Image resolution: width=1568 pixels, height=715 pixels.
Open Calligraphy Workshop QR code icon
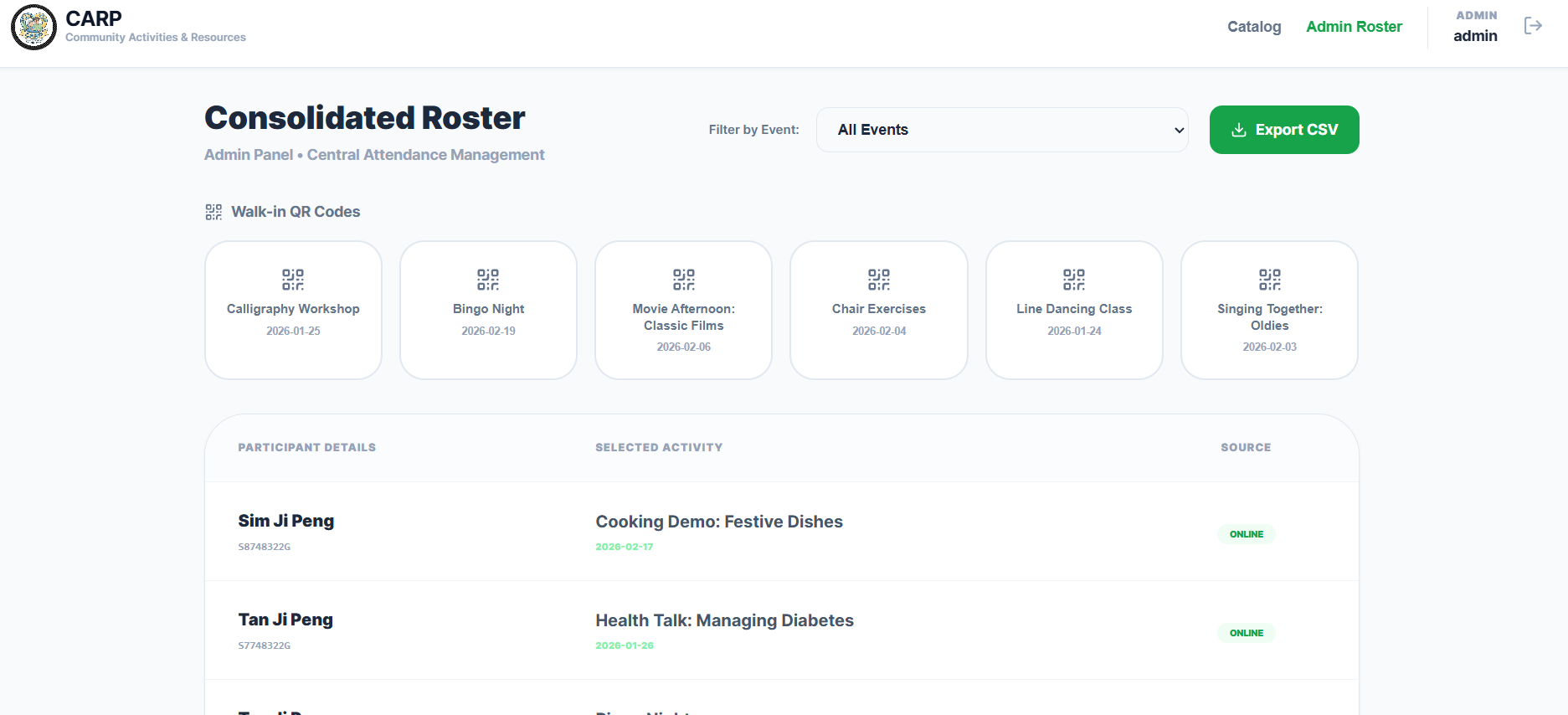293,279
